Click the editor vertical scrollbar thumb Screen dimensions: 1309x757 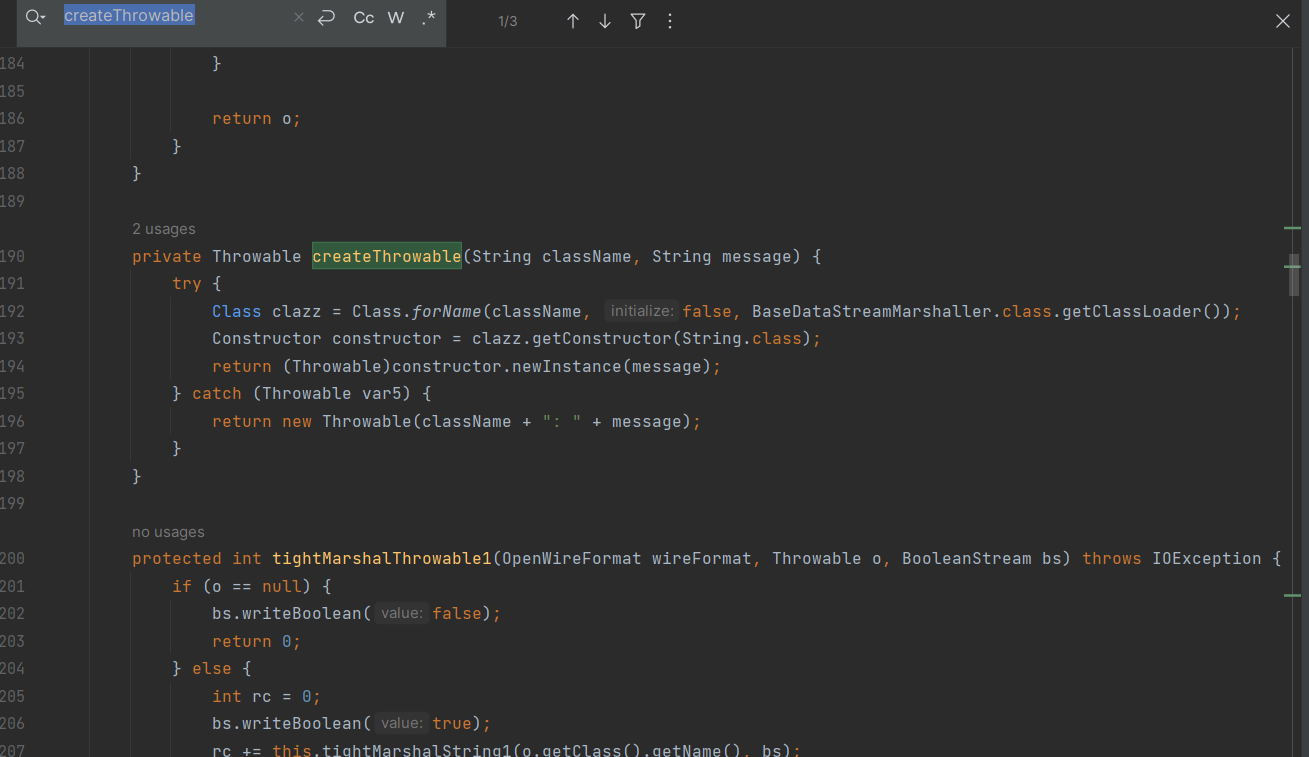coord(1294,275)
